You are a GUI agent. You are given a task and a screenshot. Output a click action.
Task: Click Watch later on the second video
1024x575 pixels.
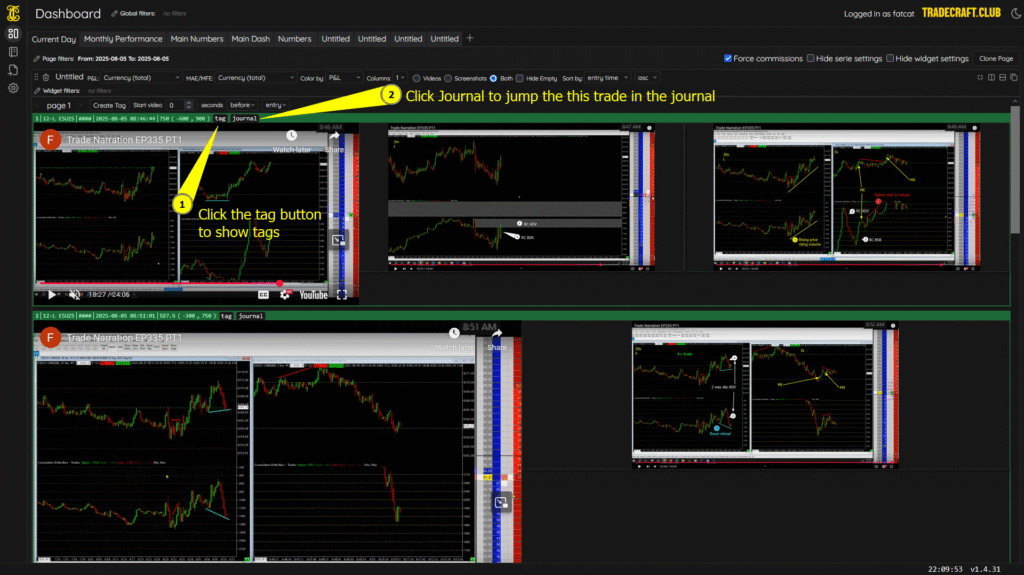[x=454, y=339]
